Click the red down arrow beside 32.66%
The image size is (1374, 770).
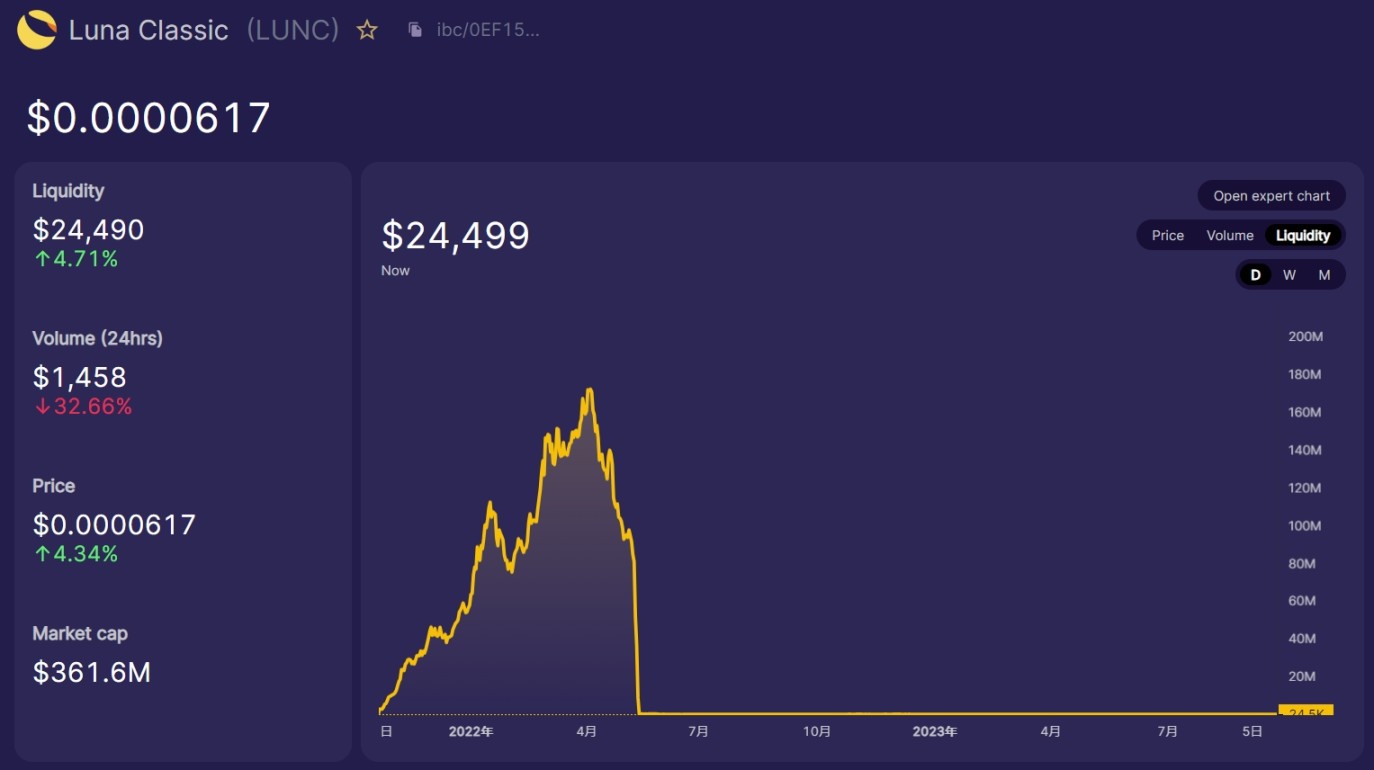41,406
